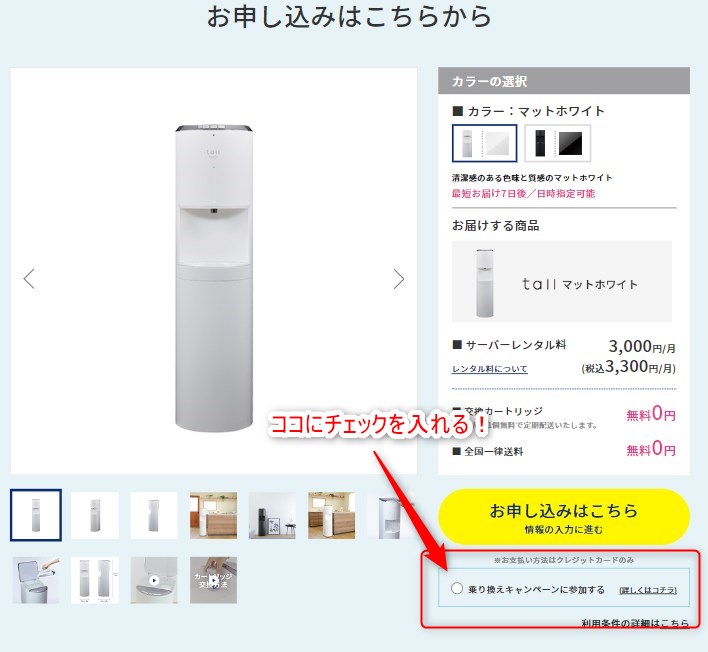
Task: Open the 詳しくはコチラ campaign details link
Action: tap(648, 590)
